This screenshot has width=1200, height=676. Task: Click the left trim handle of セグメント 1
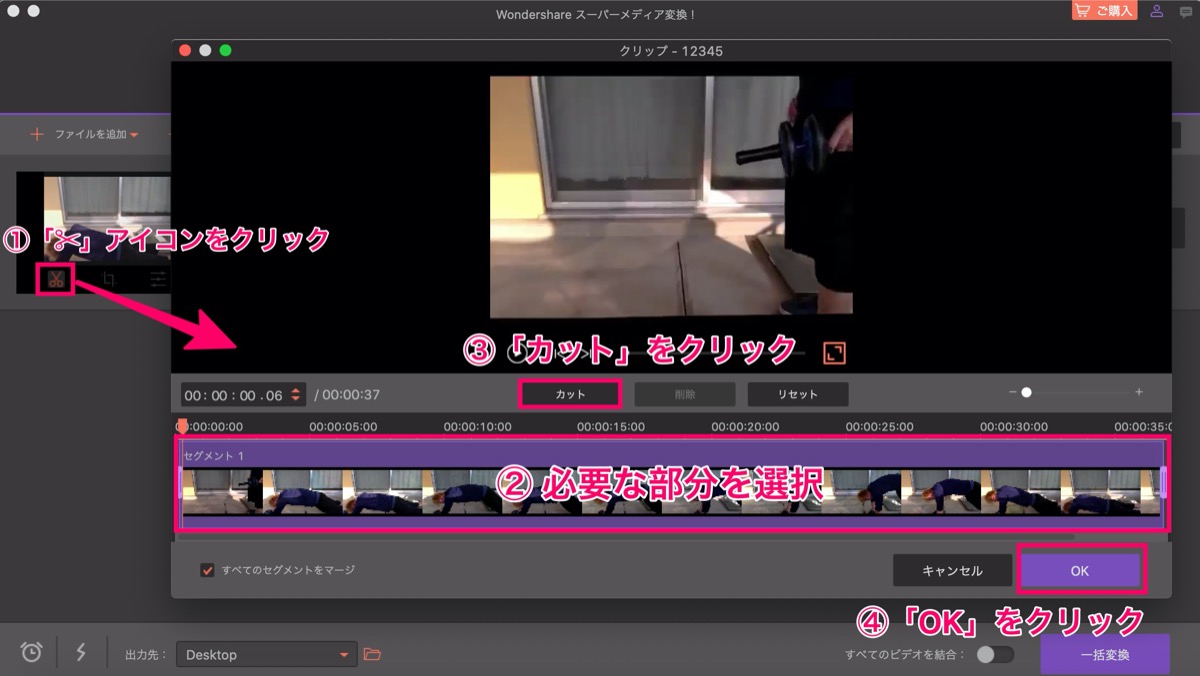pyautogui.click(x=180, y=483)
